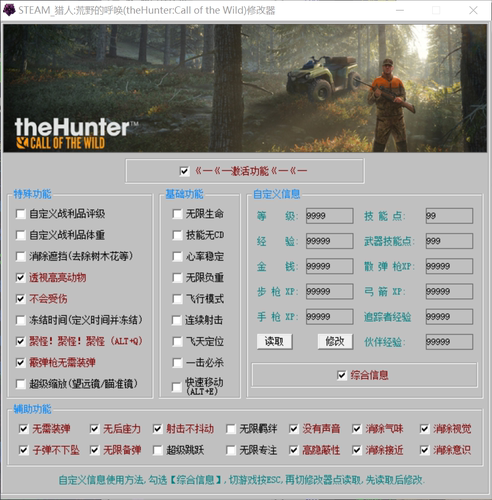Close the trainer window

pos(473,11)
